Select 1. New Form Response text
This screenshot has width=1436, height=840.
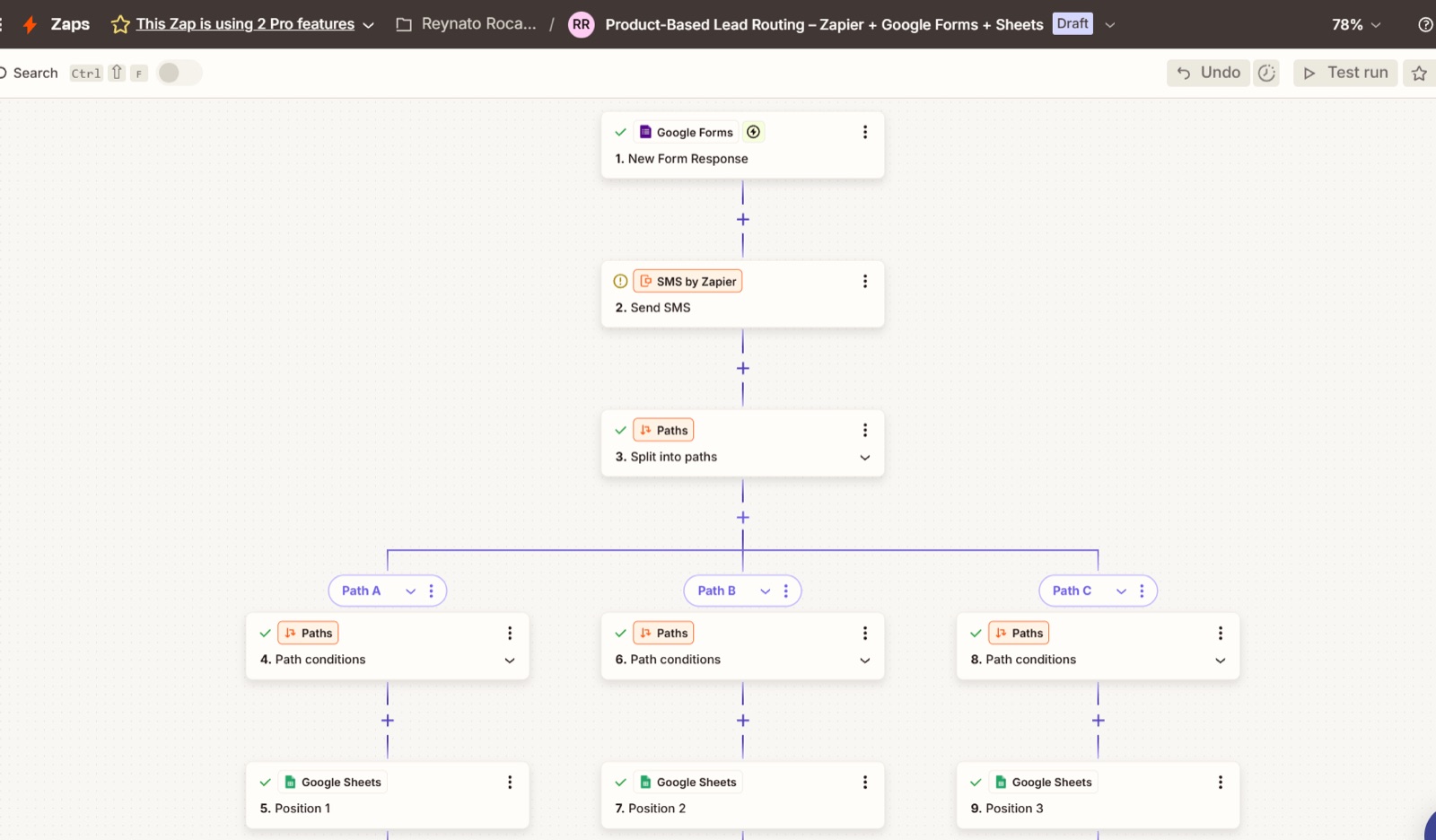click(x=681, y=159)
